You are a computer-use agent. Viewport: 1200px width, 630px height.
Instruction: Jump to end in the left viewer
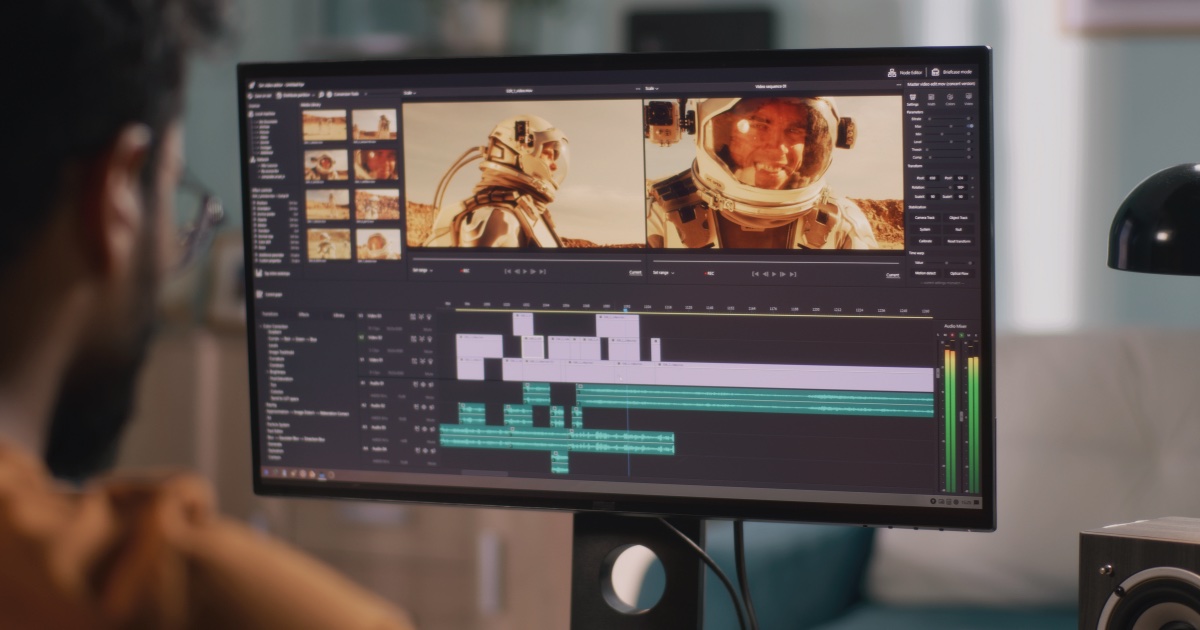click(542, 271)
